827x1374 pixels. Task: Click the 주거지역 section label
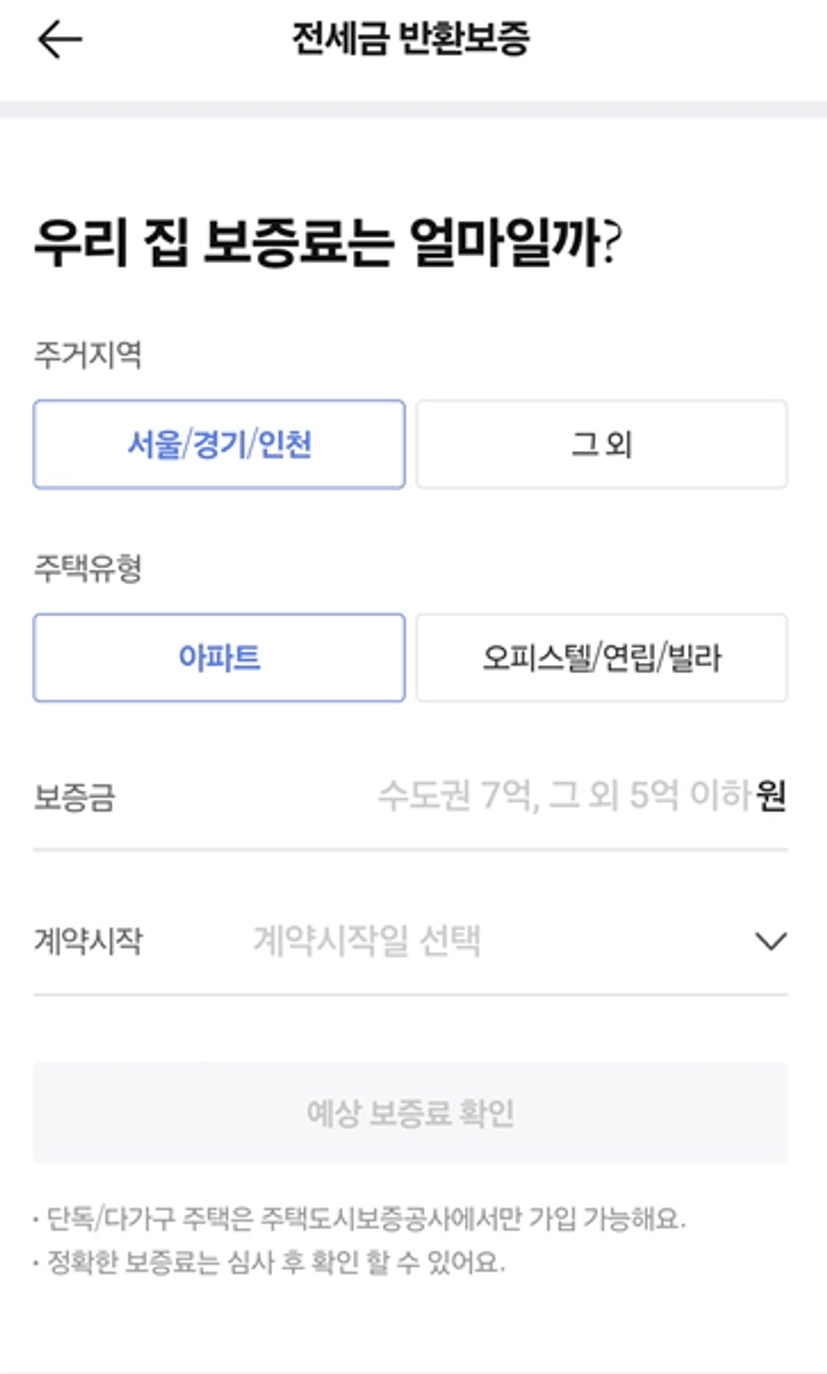(x=88, y=355)
